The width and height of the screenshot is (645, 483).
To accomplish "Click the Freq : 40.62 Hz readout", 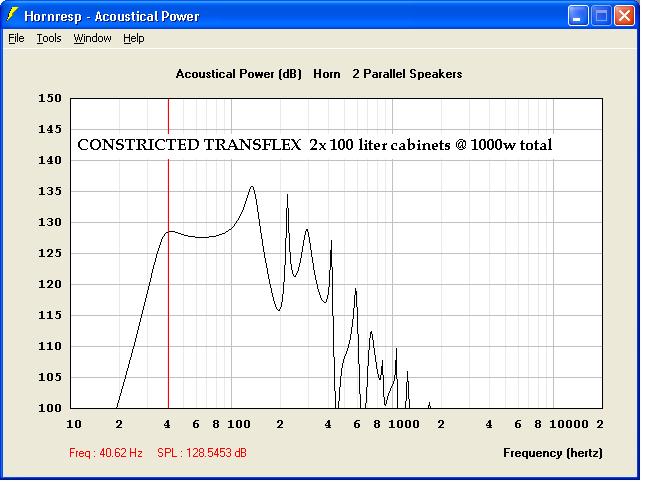I will [106, 453].
